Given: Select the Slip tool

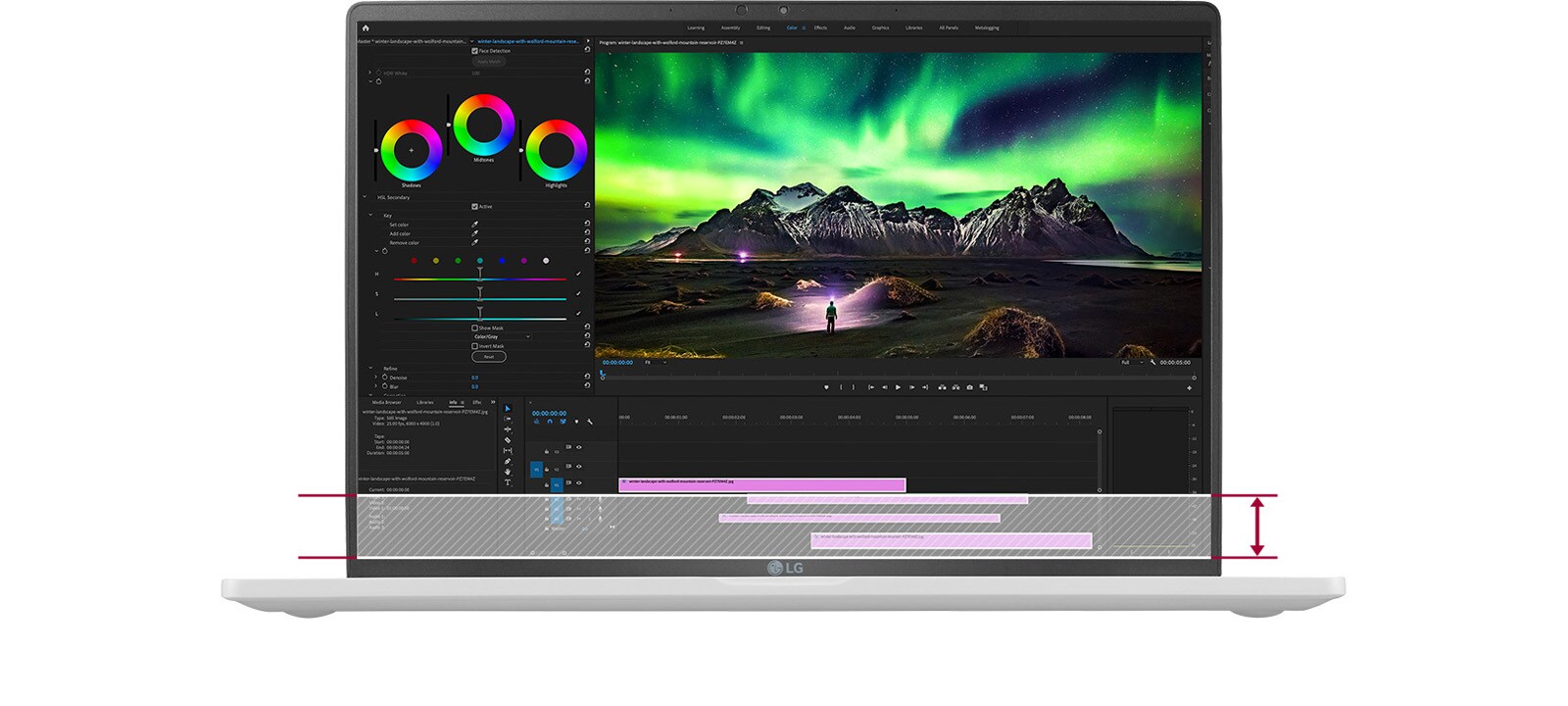Looking at the screenshot, I should coord(508,451).
